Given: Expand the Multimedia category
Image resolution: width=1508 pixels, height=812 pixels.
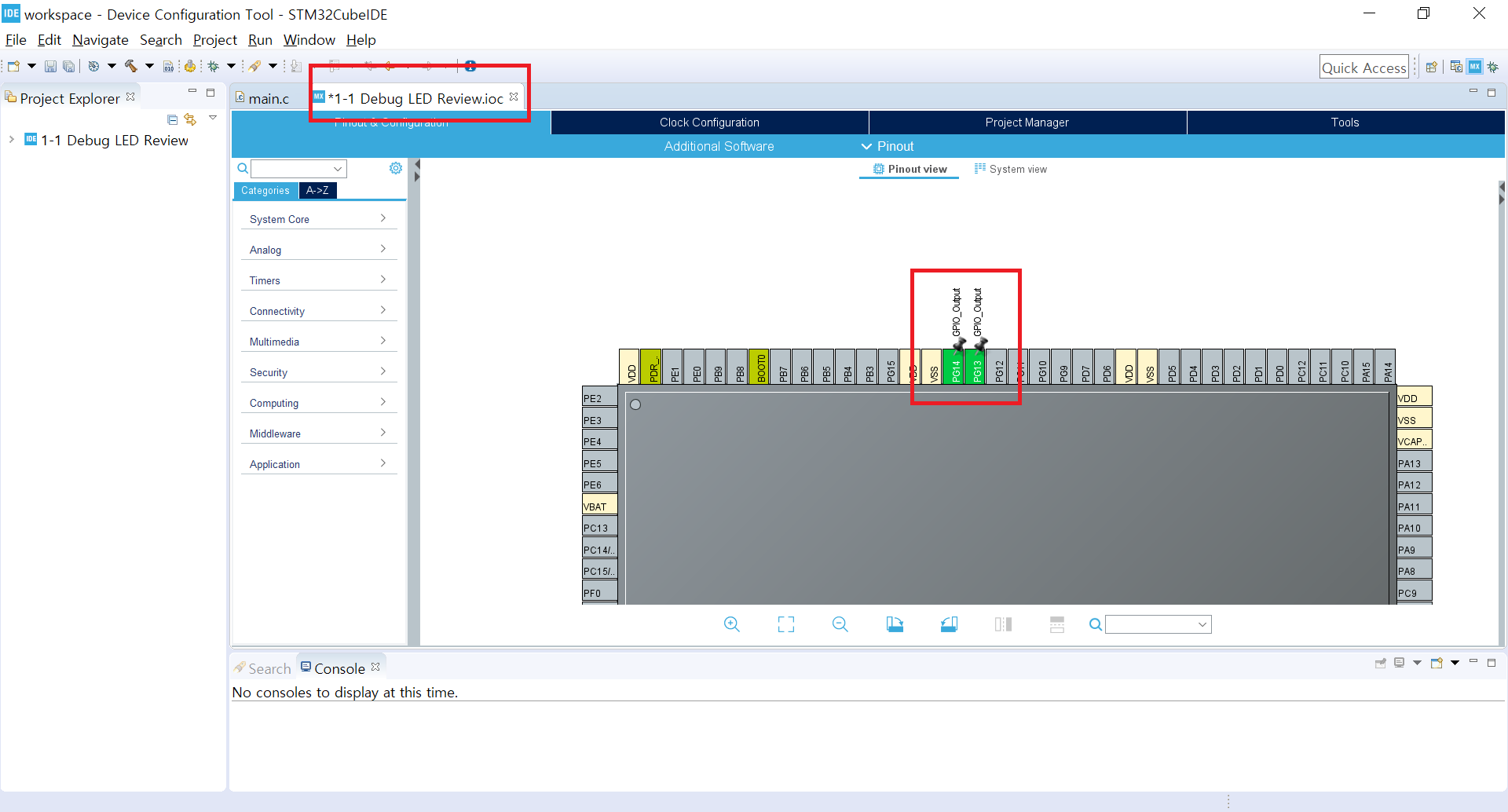Looking at the screenshot, I should [319, 342].
